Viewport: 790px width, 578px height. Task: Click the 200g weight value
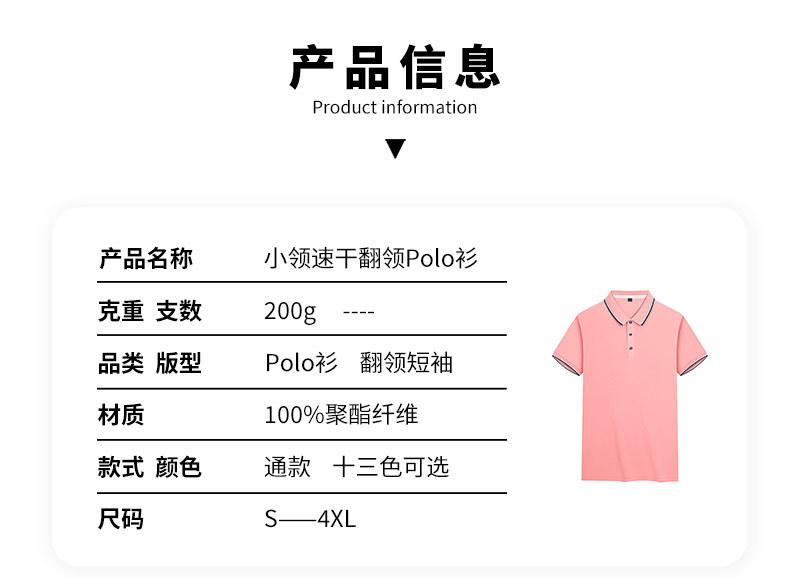coord(290,312)
